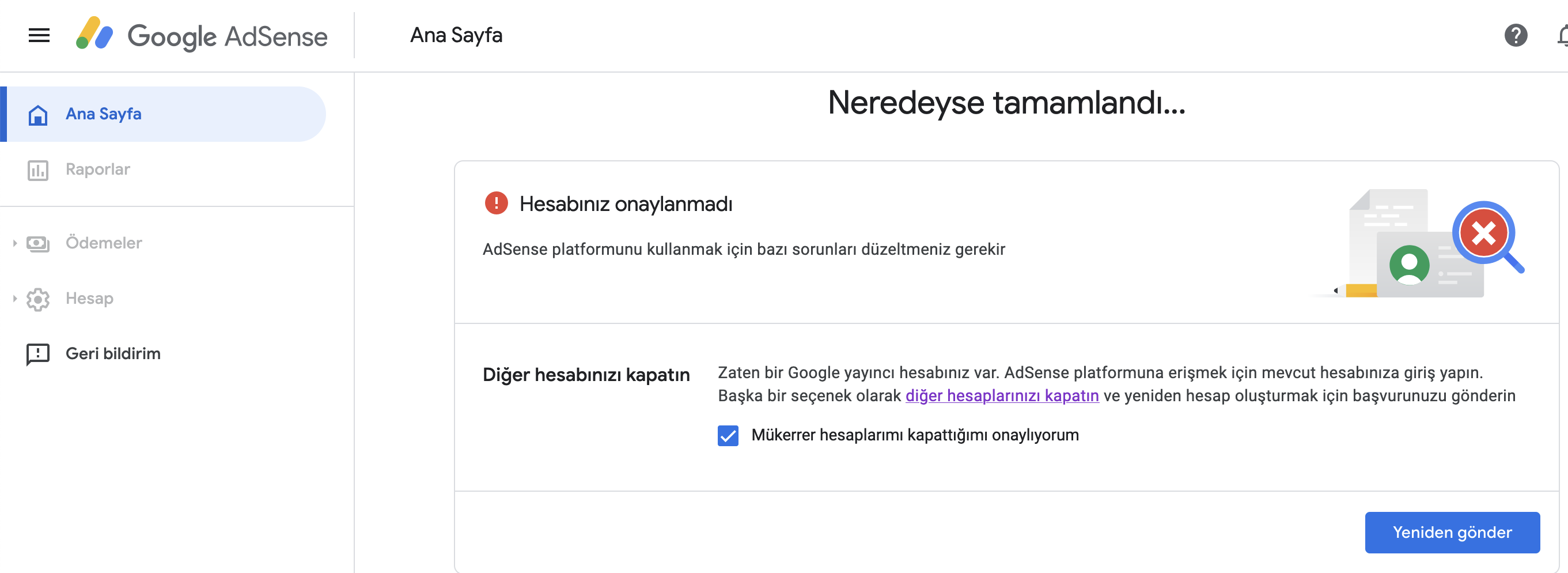Uncheck the Mükerrer hesaplarımı kapattığımı onaylıyorum checkbox
The image size is (1568, 573).
coord(728,435)
